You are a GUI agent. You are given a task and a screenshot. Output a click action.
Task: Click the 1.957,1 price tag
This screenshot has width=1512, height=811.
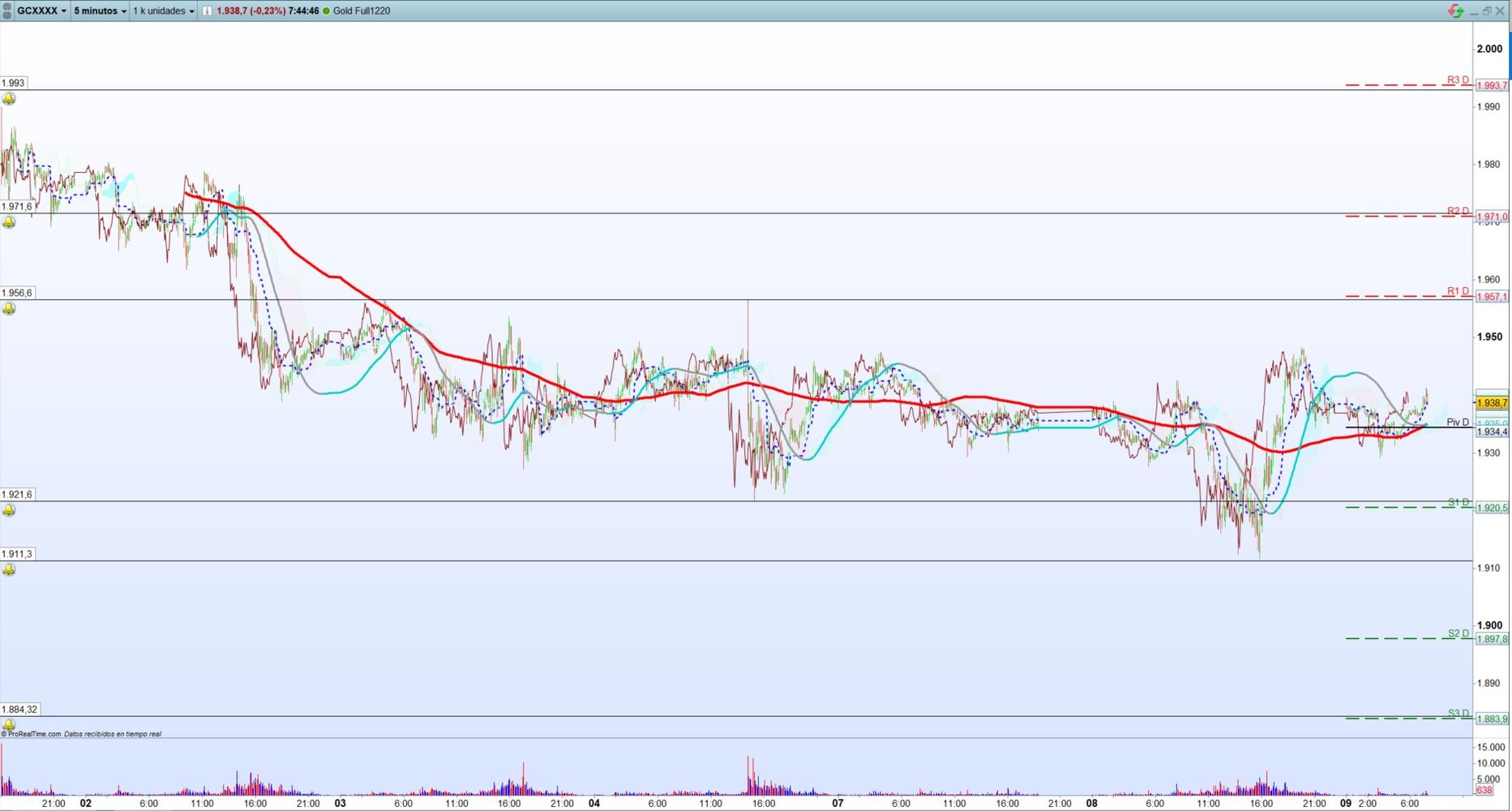[x=1492, y=297]
